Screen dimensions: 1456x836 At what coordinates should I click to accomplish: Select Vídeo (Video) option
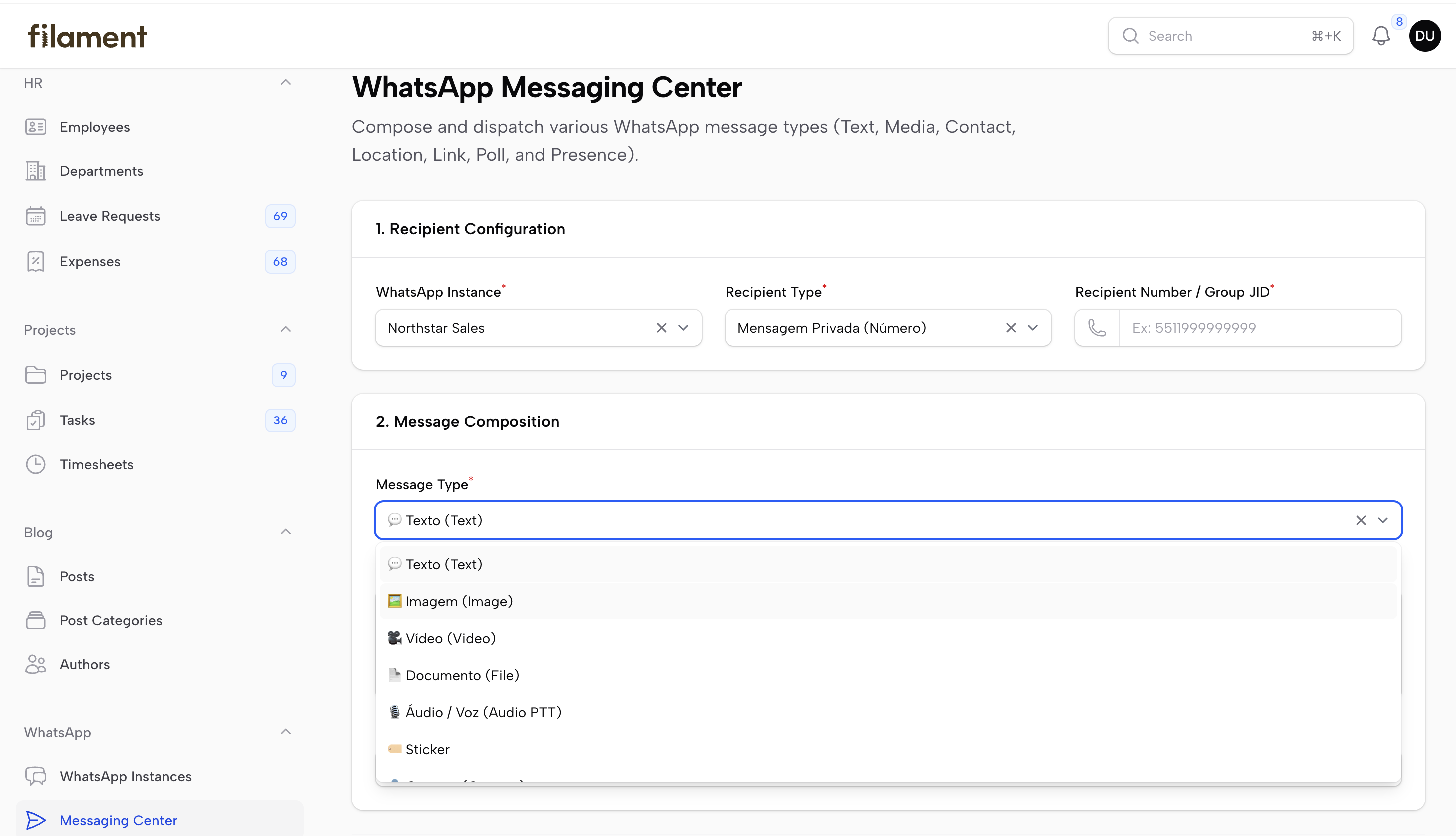888,638
